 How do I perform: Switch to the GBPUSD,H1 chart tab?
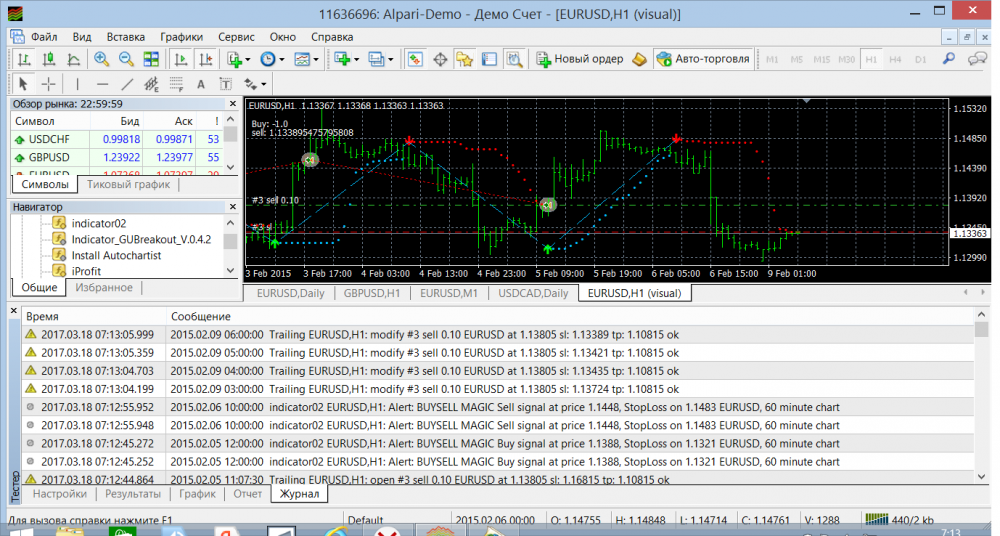point(372,293)
